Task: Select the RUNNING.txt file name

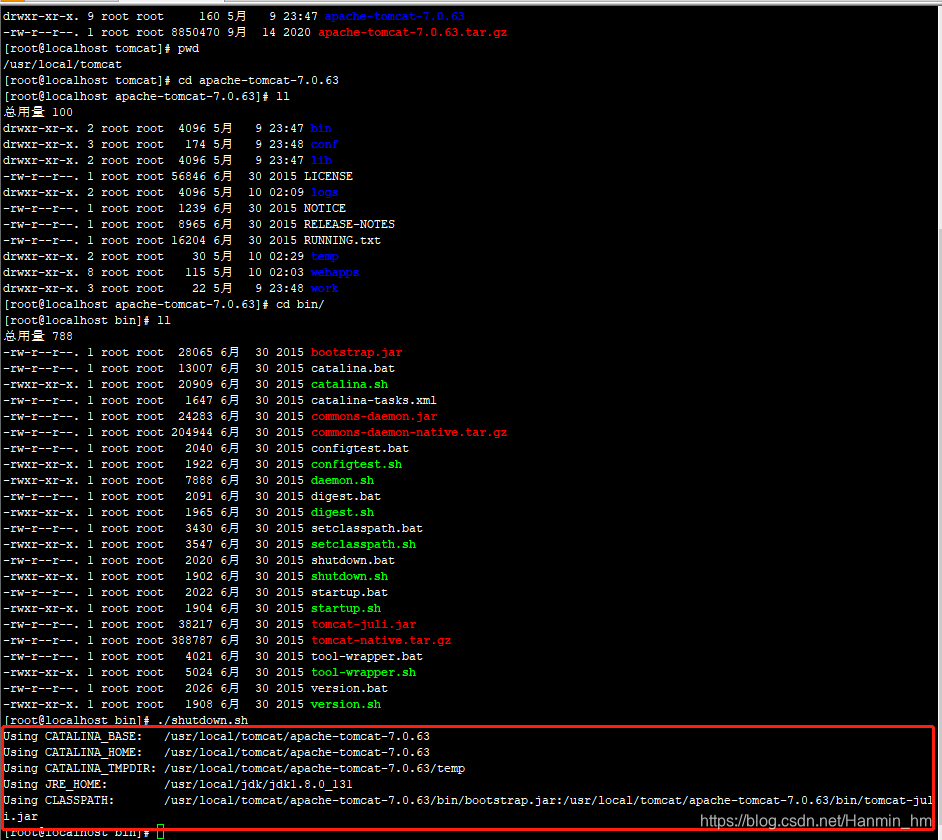Action: [x=342, y=240]
